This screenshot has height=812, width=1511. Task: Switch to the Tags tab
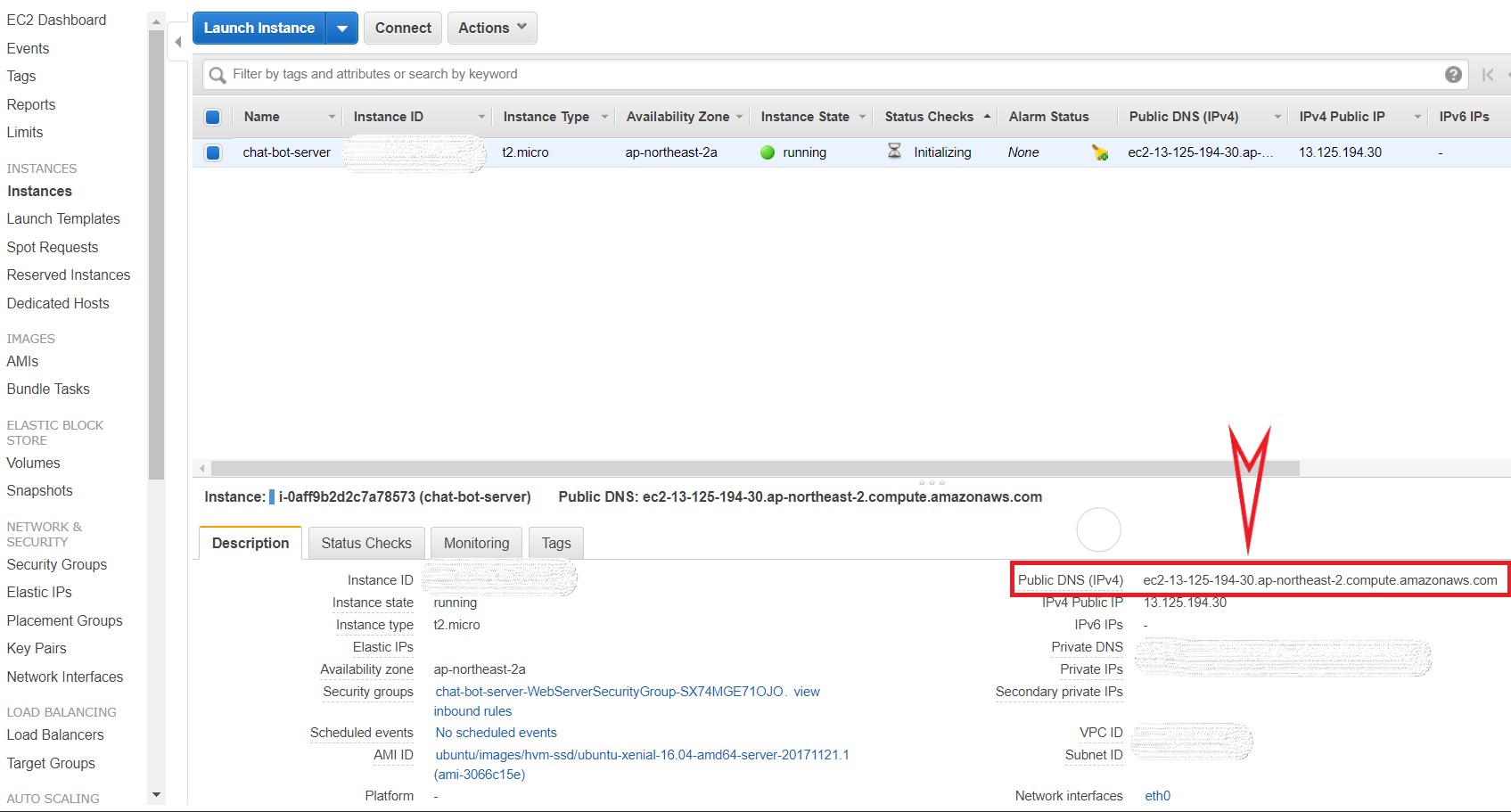pyautogui.click(x=556, y=543)
